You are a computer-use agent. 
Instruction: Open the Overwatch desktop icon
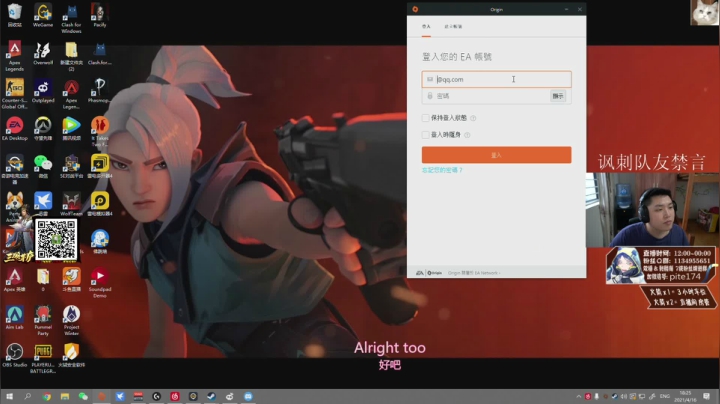click(43, 128)
